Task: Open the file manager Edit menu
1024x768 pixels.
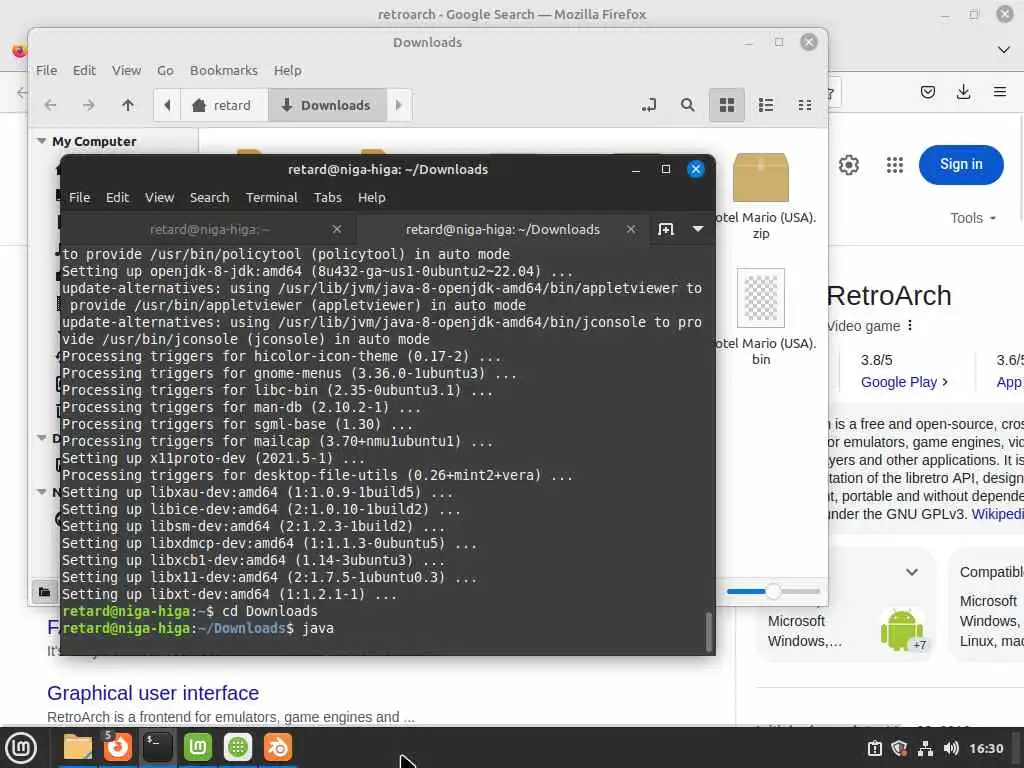Action: pyautogui.click(x=84, y=71)
